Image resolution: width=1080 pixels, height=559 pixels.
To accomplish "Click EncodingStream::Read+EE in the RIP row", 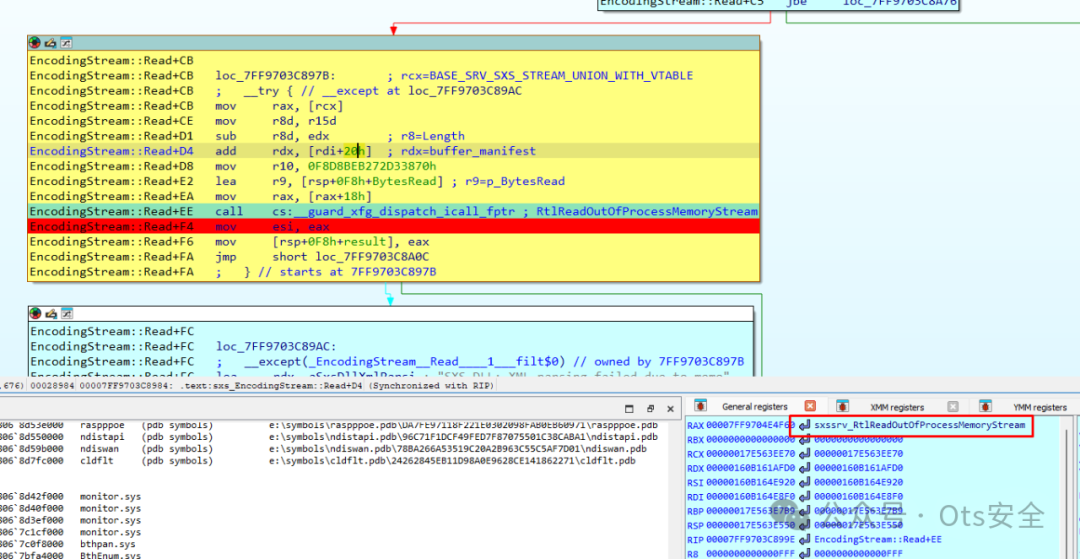I will click(878, 539).
